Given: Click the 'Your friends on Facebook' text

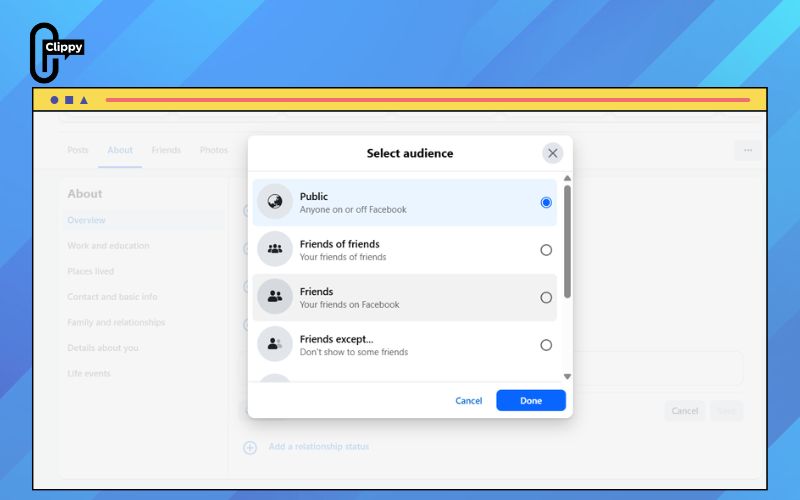Looking at the screenshot, I should pos(349,305).
